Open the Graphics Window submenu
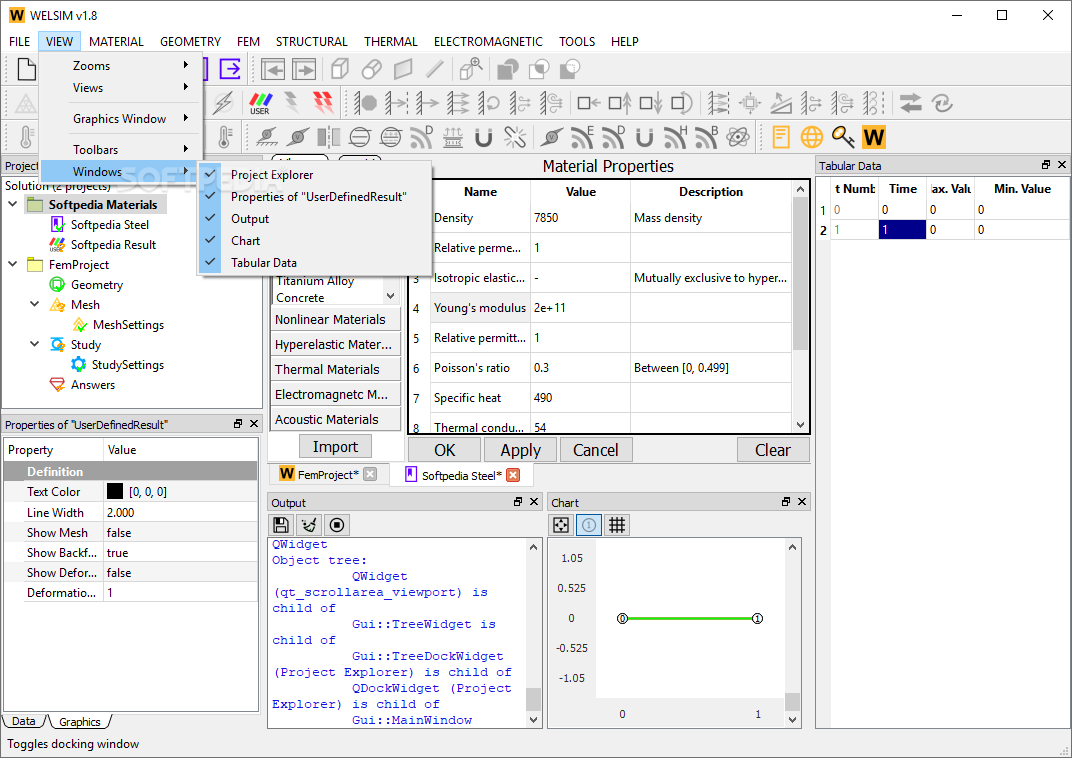 coord(121,118)
